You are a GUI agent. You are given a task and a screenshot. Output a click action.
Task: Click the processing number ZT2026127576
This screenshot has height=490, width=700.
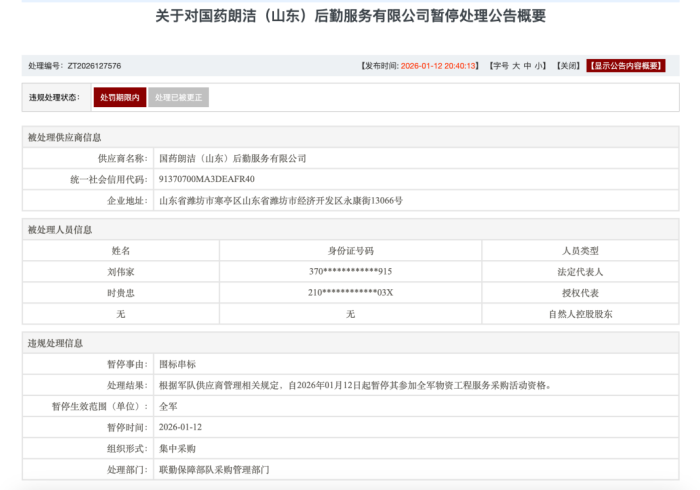94,66
